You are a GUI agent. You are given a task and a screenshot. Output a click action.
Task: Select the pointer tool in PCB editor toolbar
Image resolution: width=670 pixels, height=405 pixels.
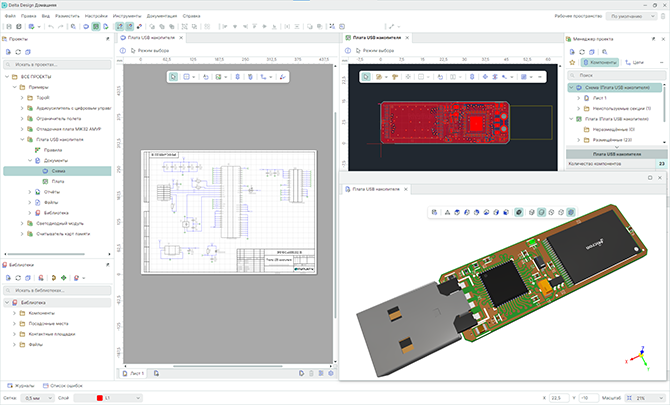pyautogui.click(x=366, y=76)
